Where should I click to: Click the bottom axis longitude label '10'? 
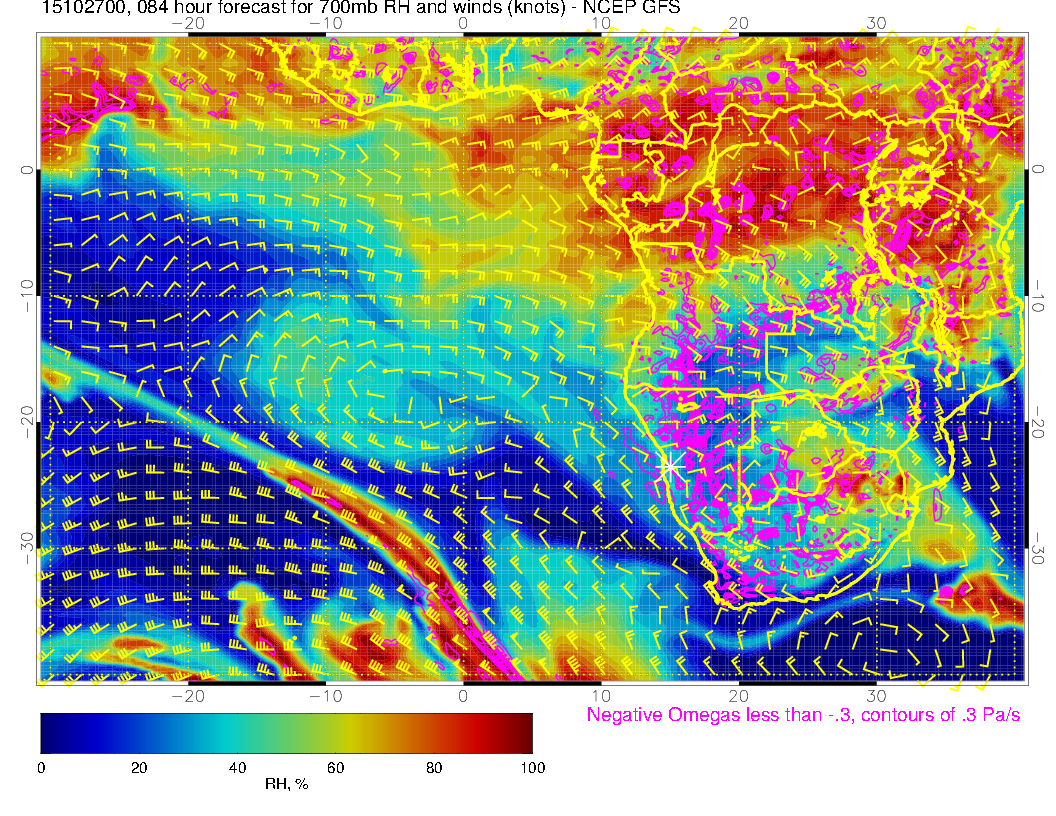[x=601, y=696]
